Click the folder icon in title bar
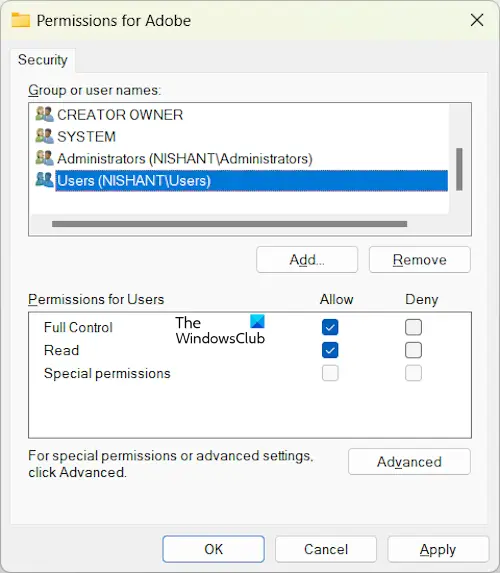 (20, 20)
